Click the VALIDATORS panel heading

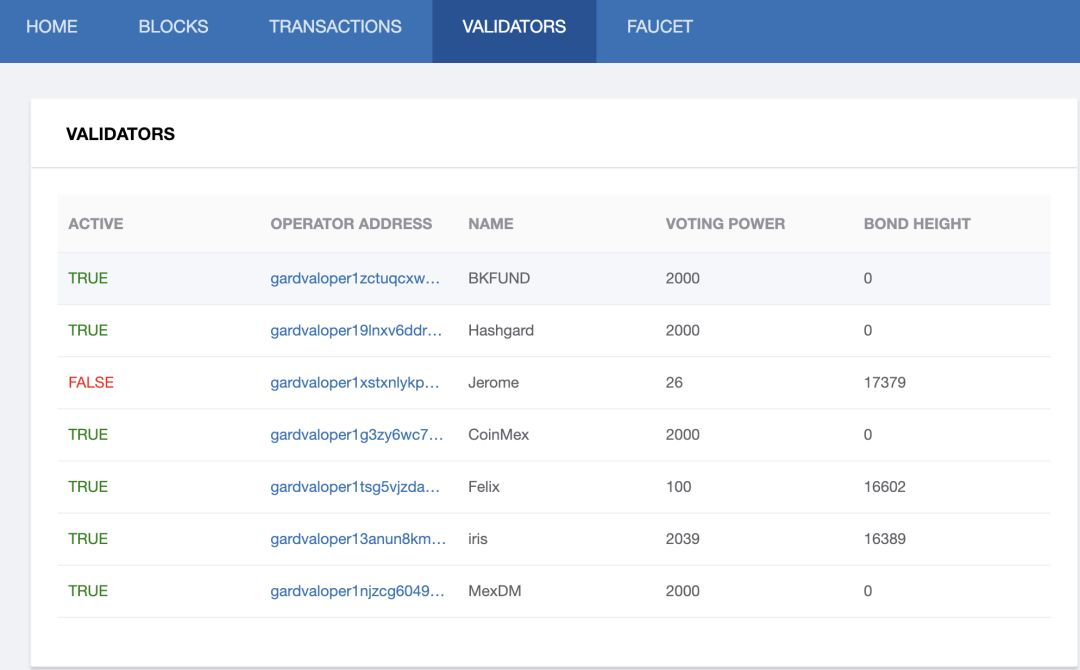click(x=121, y=134)
